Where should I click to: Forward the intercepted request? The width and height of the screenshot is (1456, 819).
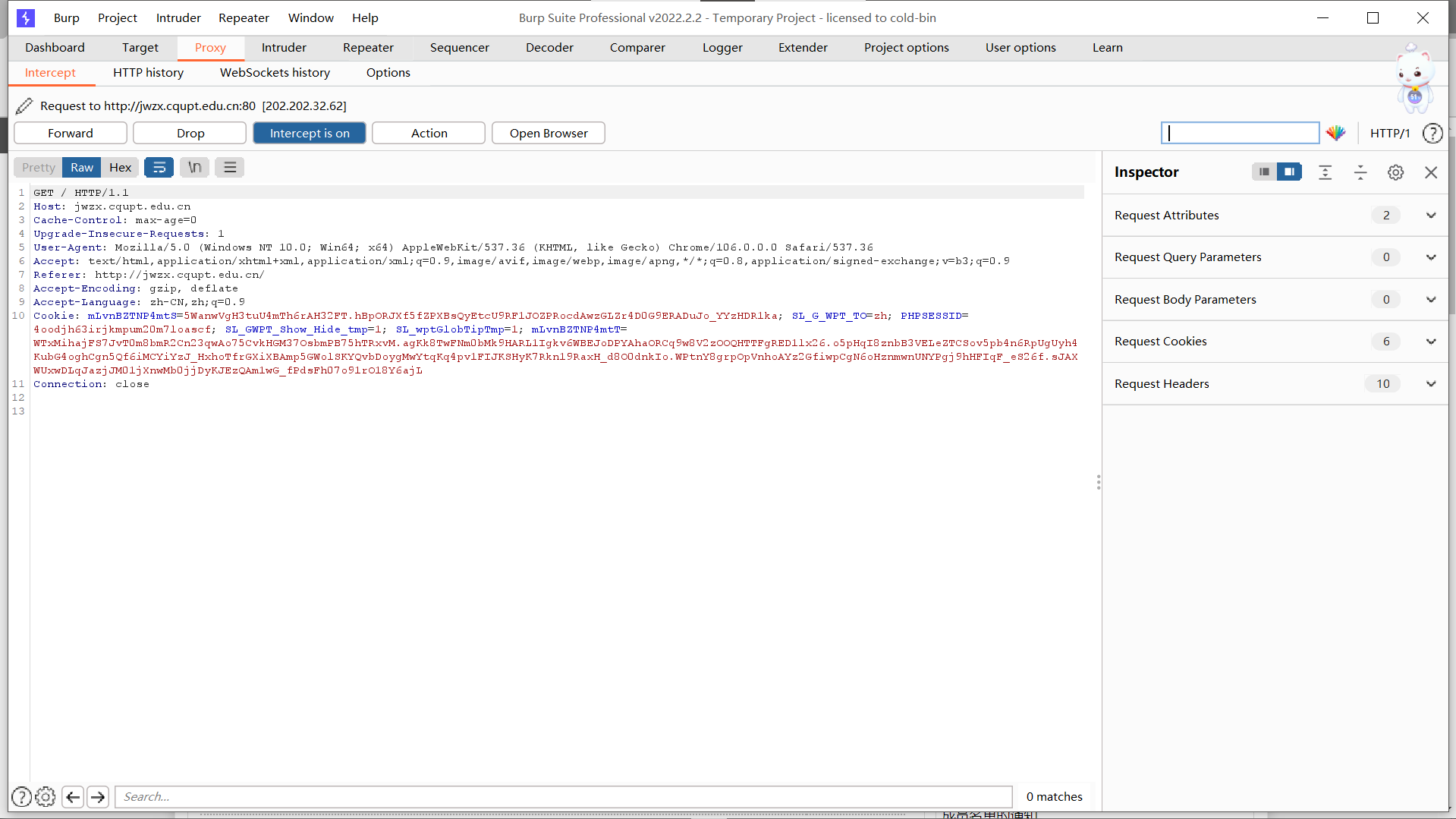[x=71, y=133]
